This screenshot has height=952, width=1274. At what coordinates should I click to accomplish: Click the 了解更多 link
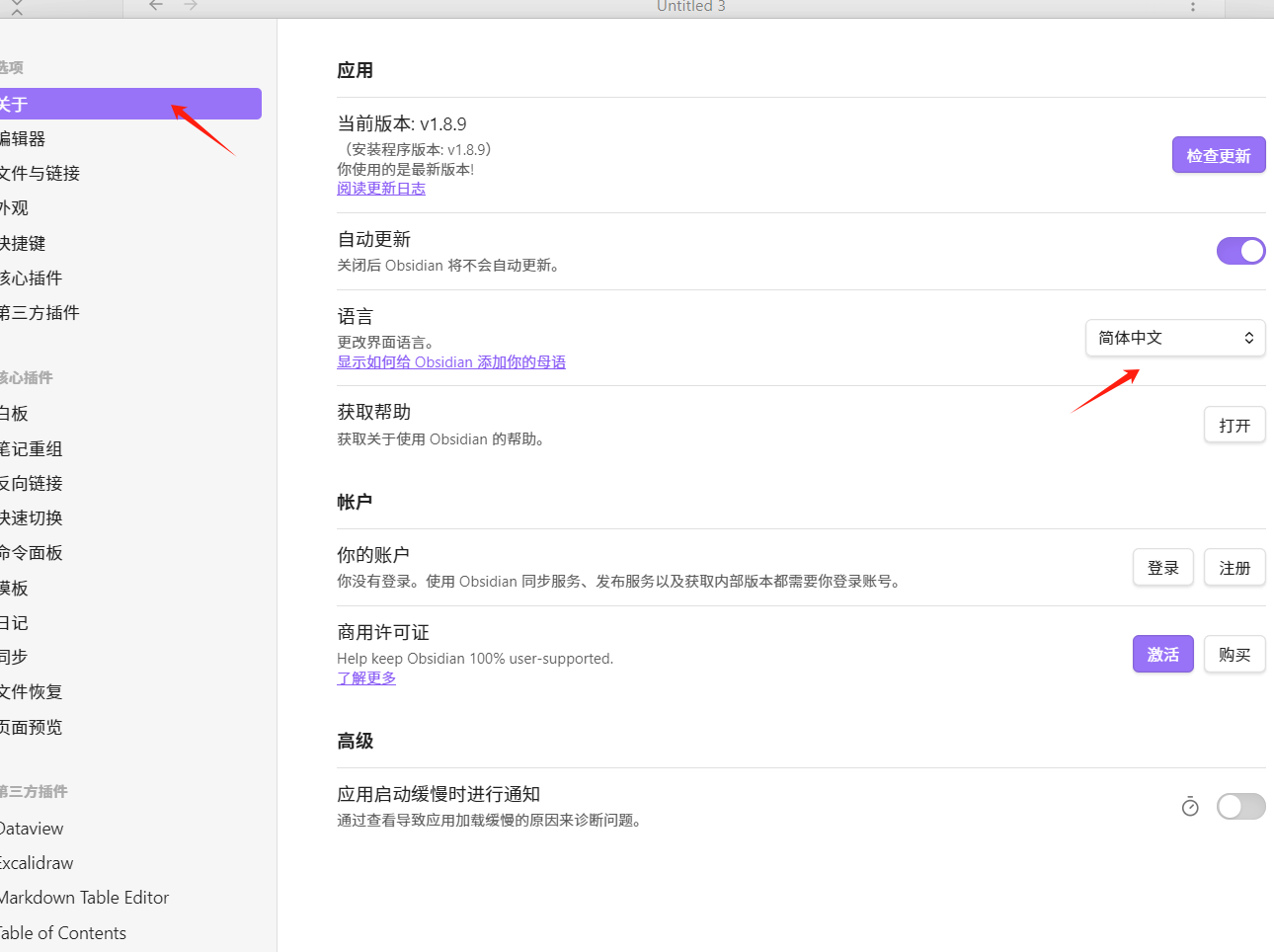click(x=366, y=678)
